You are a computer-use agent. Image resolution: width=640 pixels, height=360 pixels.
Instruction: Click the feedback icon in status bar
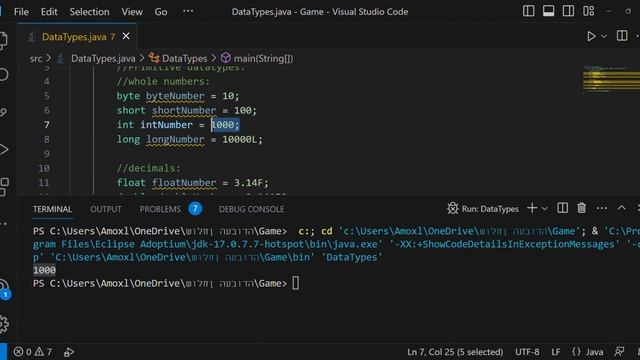click(620, 351)
